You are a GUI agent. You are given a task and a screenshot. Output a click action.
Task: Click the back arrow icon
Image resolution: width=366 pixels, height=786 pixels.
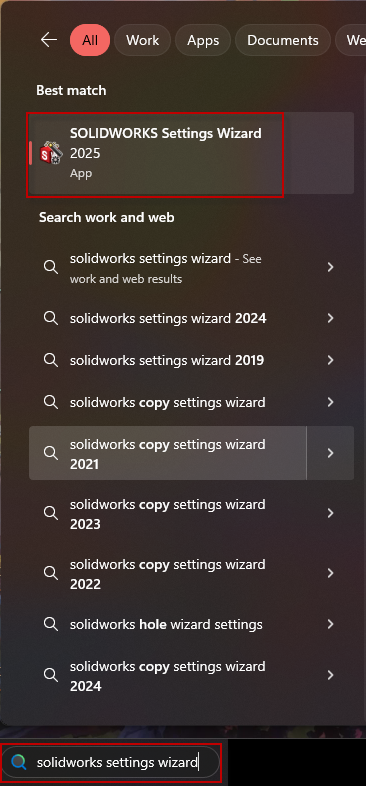point(49,40)
